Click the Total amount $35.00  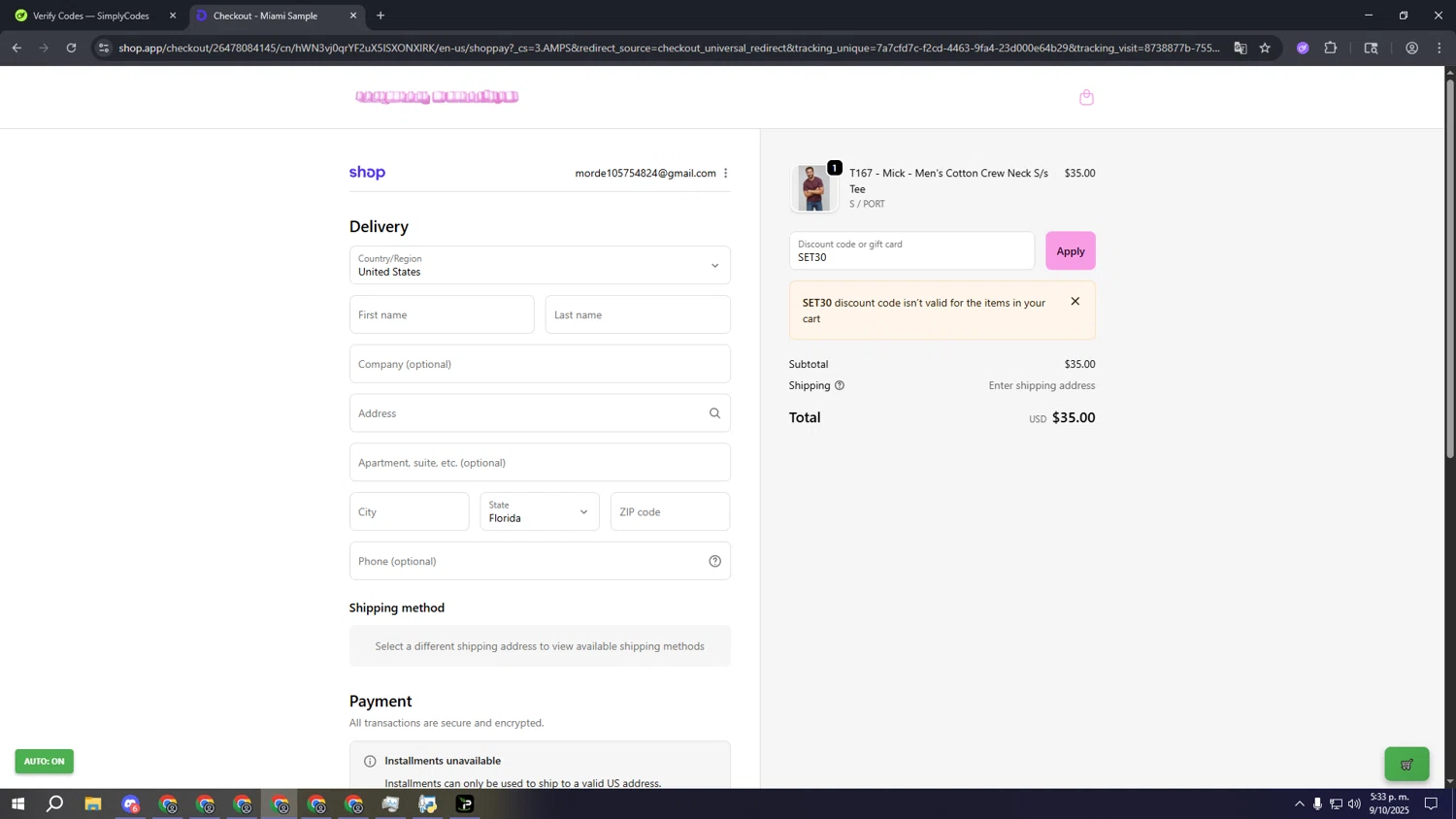click(x=1074, y=417)
